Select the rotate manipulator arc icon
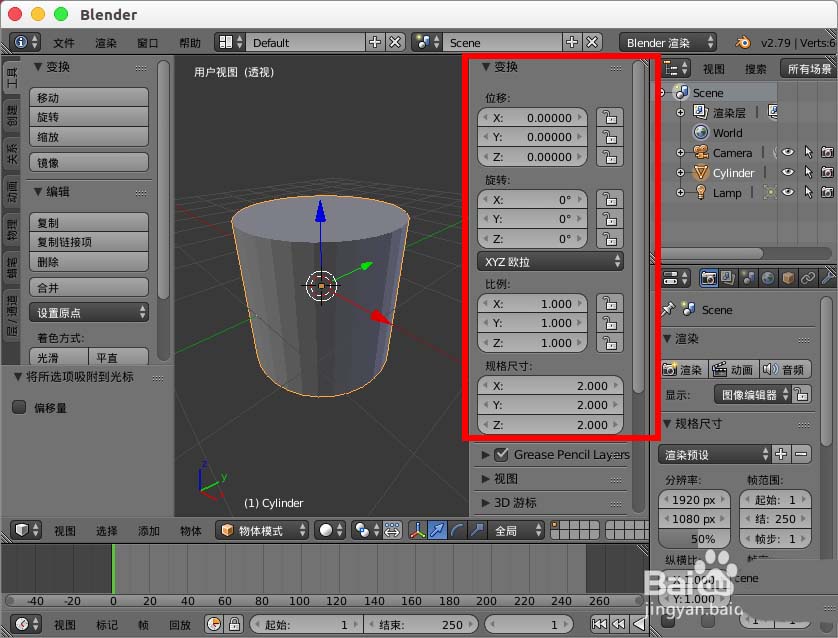This screenshot has width=838, height=638. 457,530
